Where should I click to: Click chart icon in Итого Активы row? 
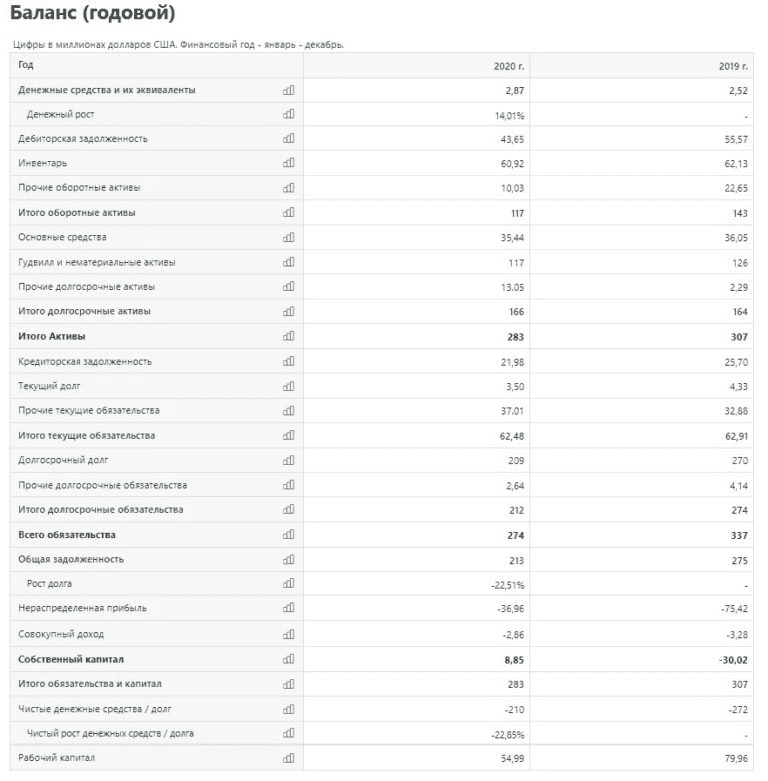click(289, 336)
